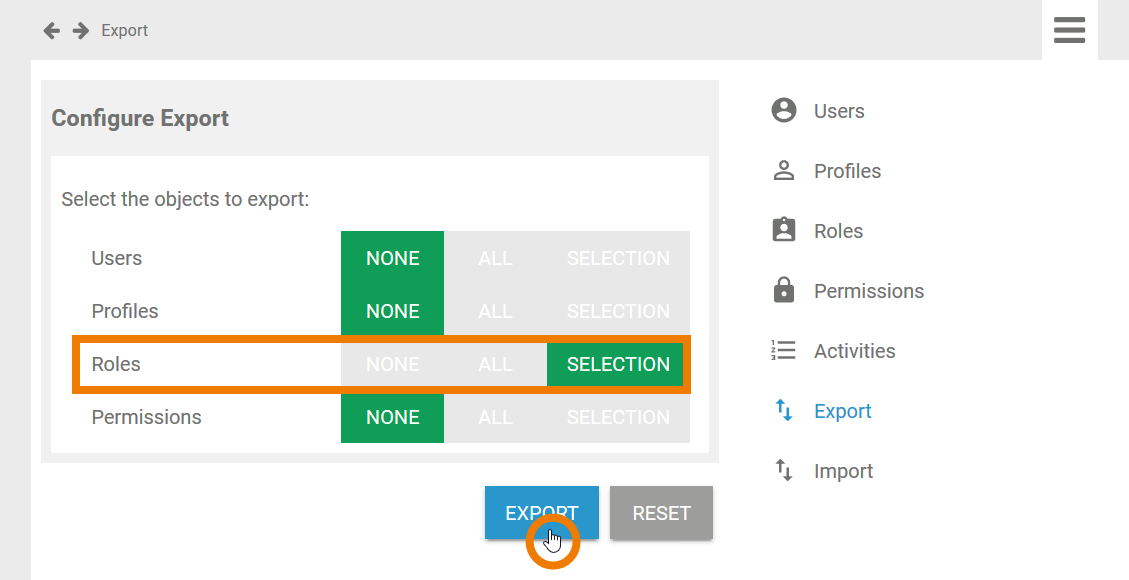
Task: Set Permissions export to SELECTION
Action: tap(618, 417)
